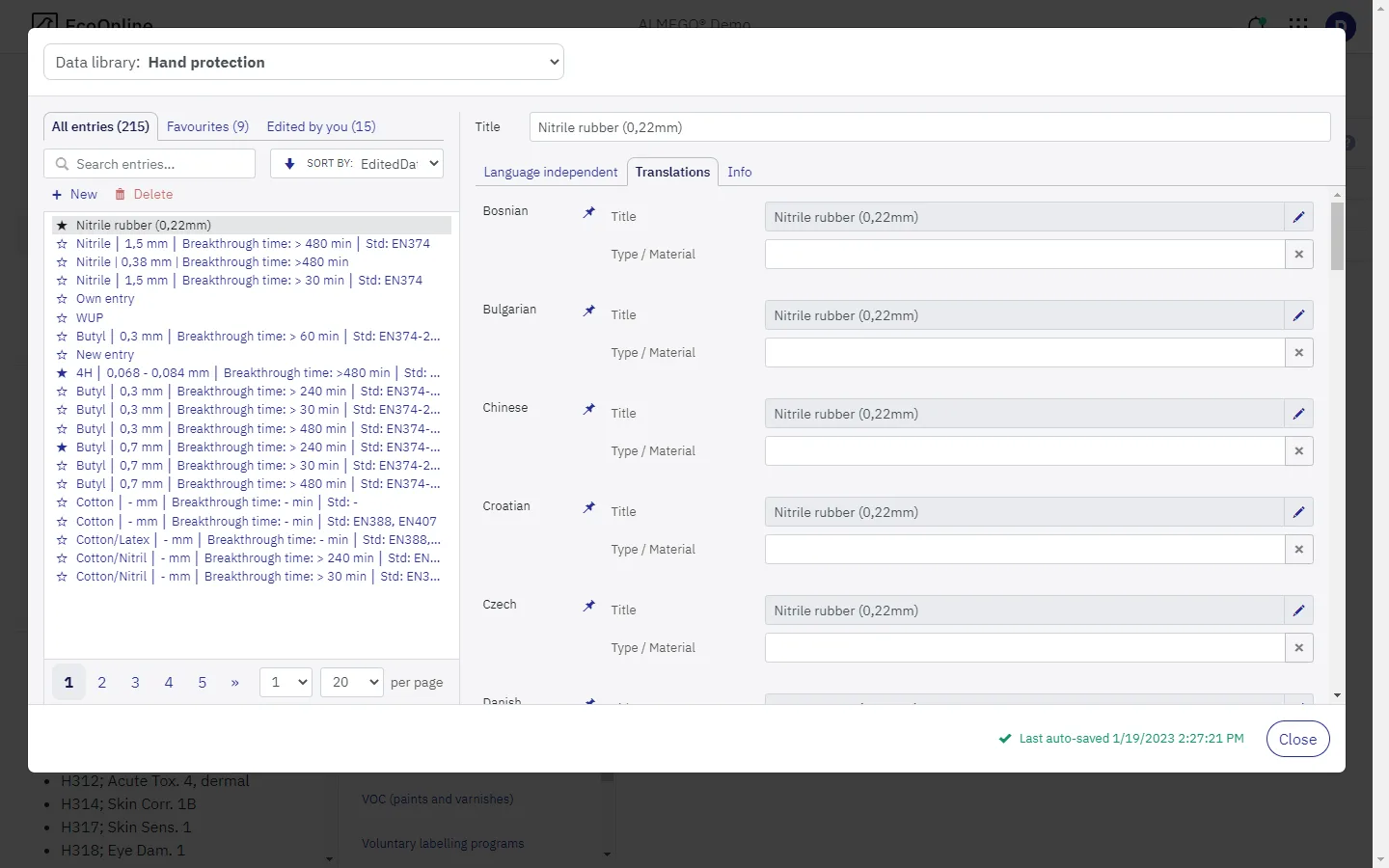Pin the Czech translation
The width and height of the screenshot is (1389, 868).
pyautogui.click(x=589, y=606)
